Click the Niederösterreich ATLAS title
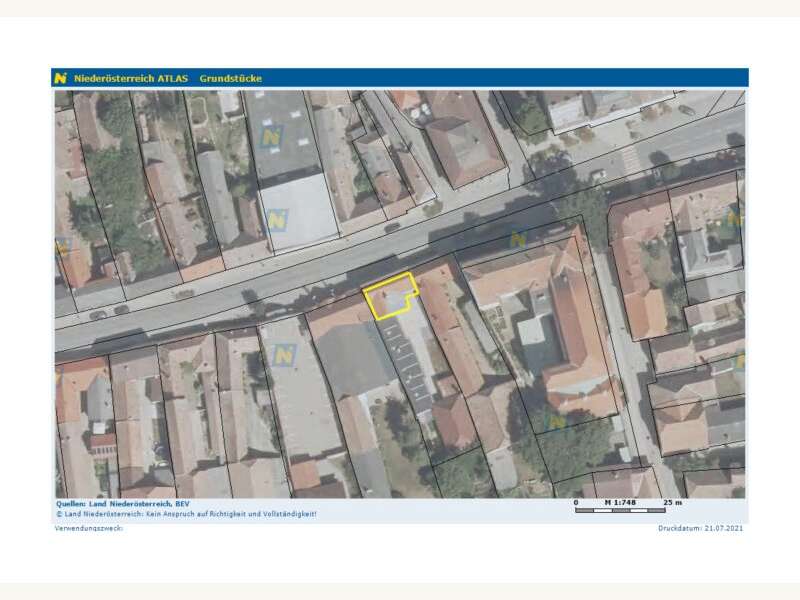This screenshot has width=800, height=600. point(131,78)
